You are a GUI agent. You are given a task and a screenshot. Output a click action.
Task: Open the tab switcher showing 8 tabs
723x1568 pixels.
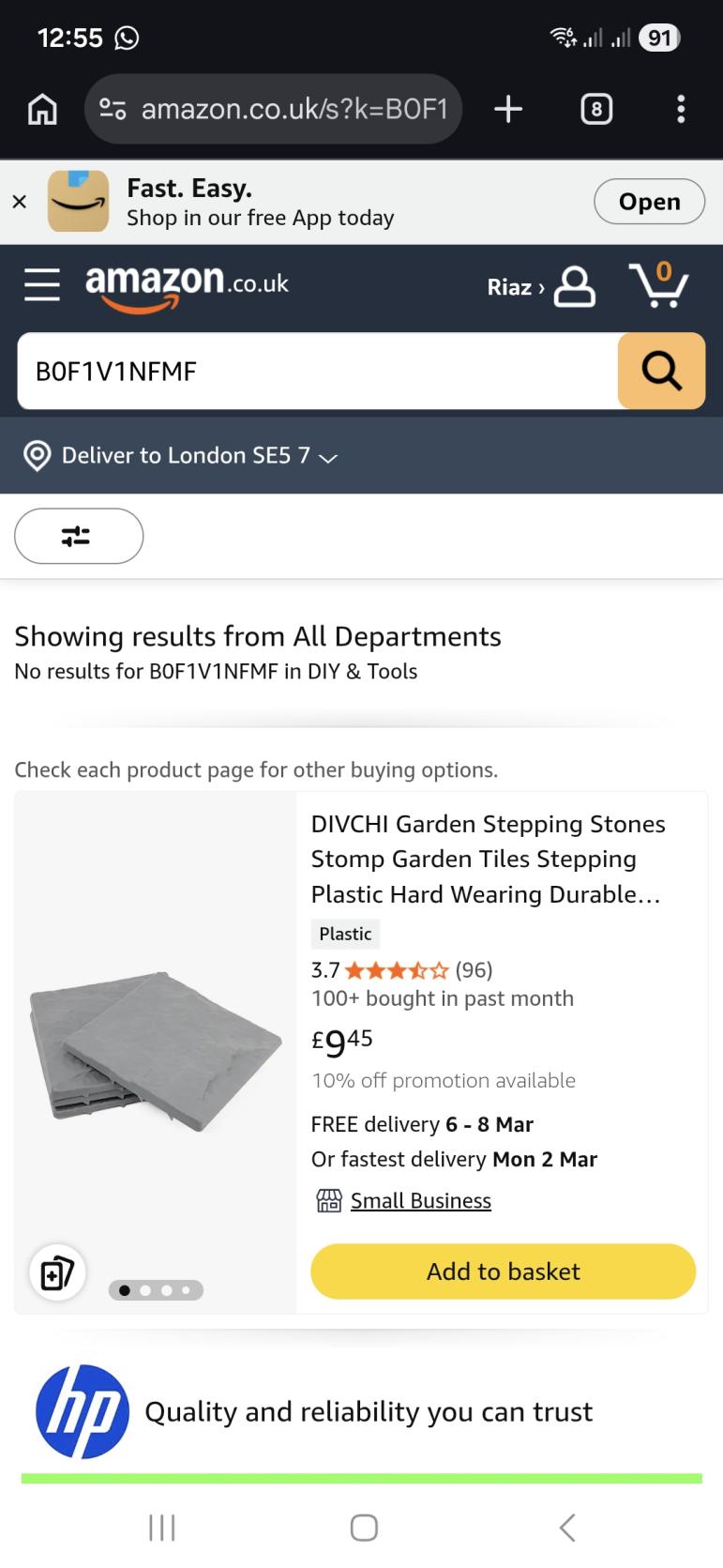[596, 110]
